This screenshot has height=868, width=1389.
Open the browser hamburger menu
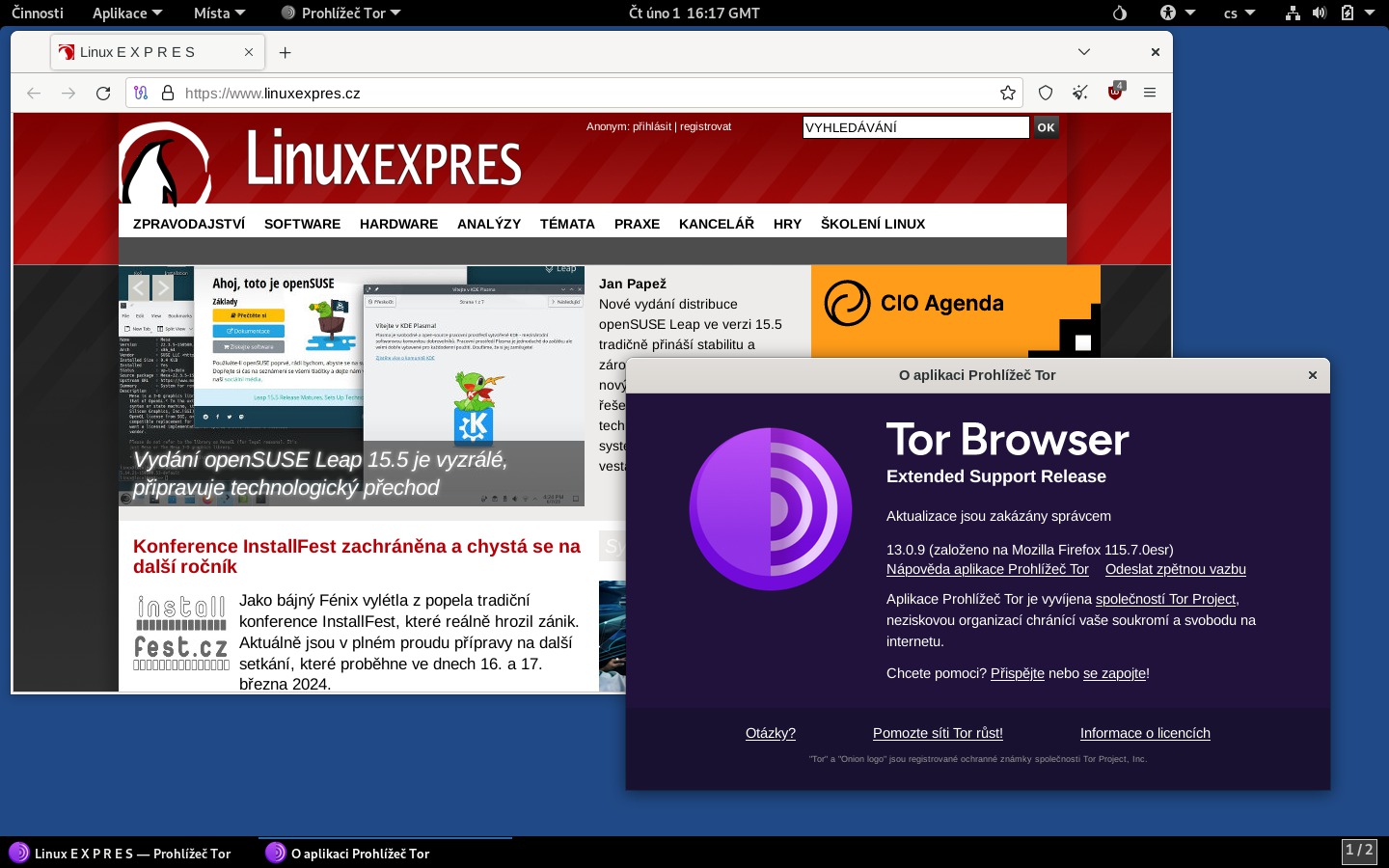point(1150,94)
